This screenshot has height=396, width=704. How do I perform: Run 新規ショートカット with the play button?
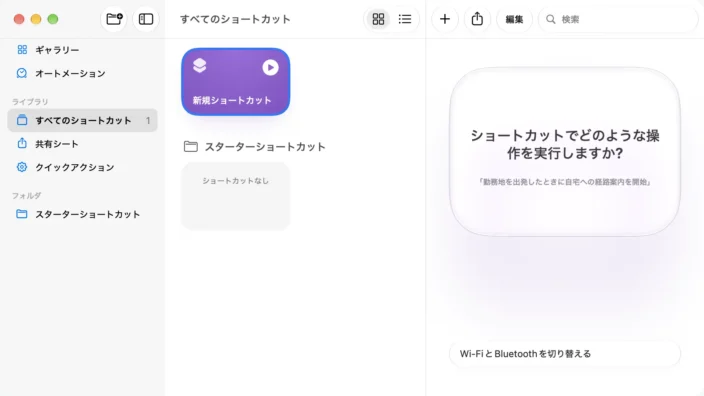[270, 67]
